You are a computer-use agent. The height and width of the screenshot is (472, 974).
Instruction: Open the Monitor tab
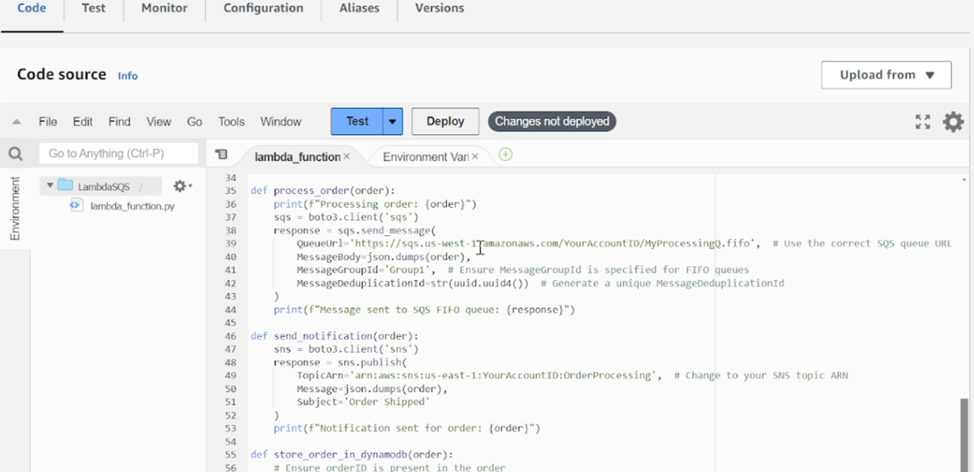tap(164, 9)
